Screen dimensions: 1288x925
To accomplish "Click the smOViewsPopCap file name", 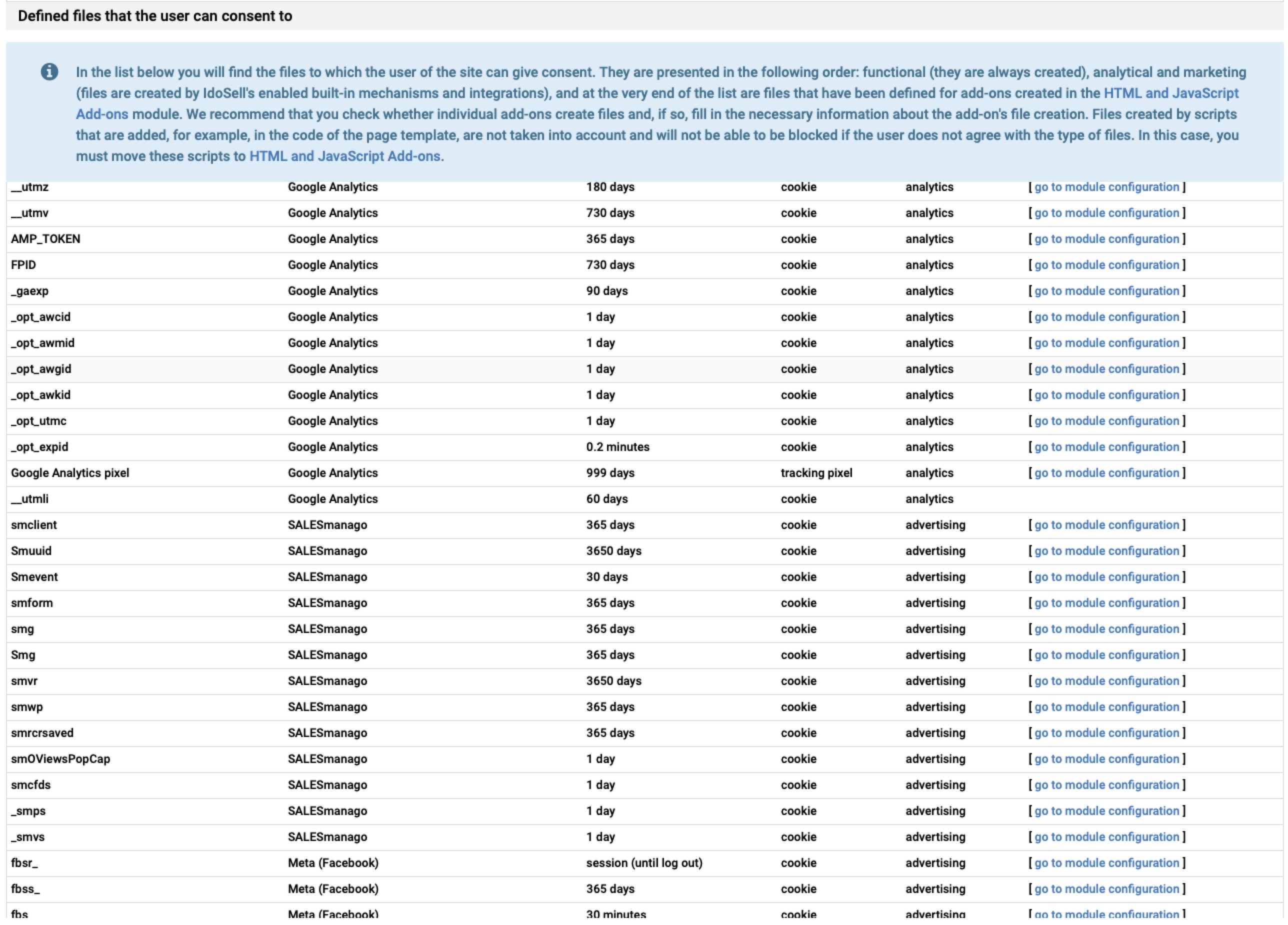I will point(60,759).
